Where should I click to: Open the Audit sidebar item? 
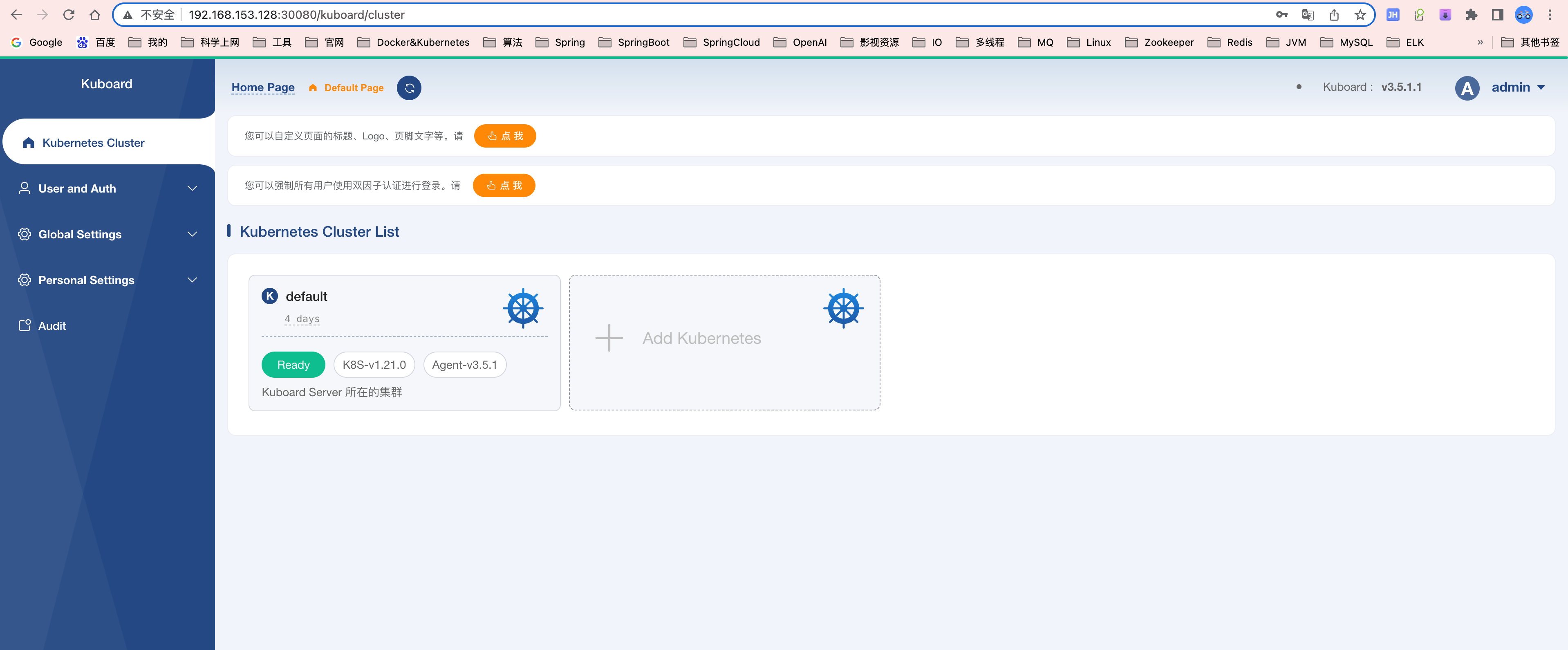click(x=107, y=325)
